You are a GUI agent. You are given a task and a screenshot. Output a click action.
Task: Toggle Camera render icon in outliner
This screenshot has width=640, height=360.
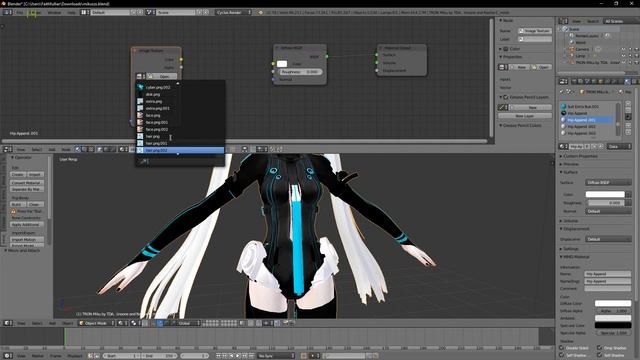coord(636,49)
